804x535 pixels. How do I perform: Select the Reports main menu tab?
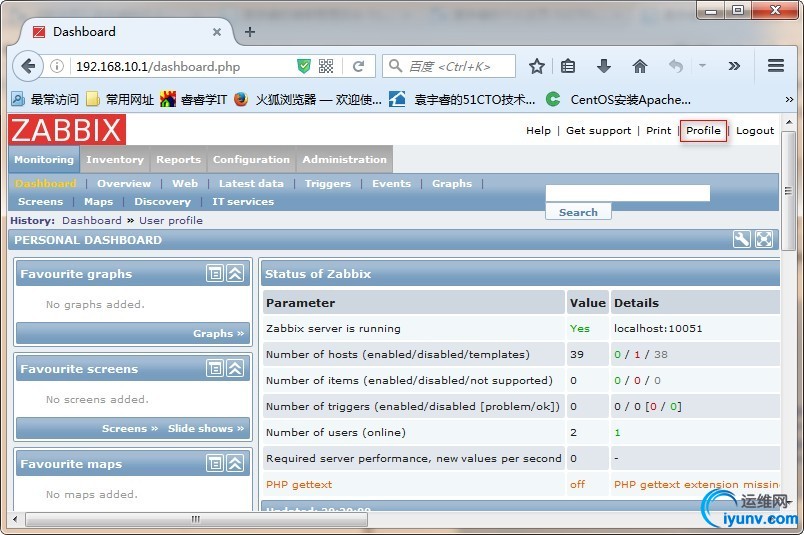point(178,160)
